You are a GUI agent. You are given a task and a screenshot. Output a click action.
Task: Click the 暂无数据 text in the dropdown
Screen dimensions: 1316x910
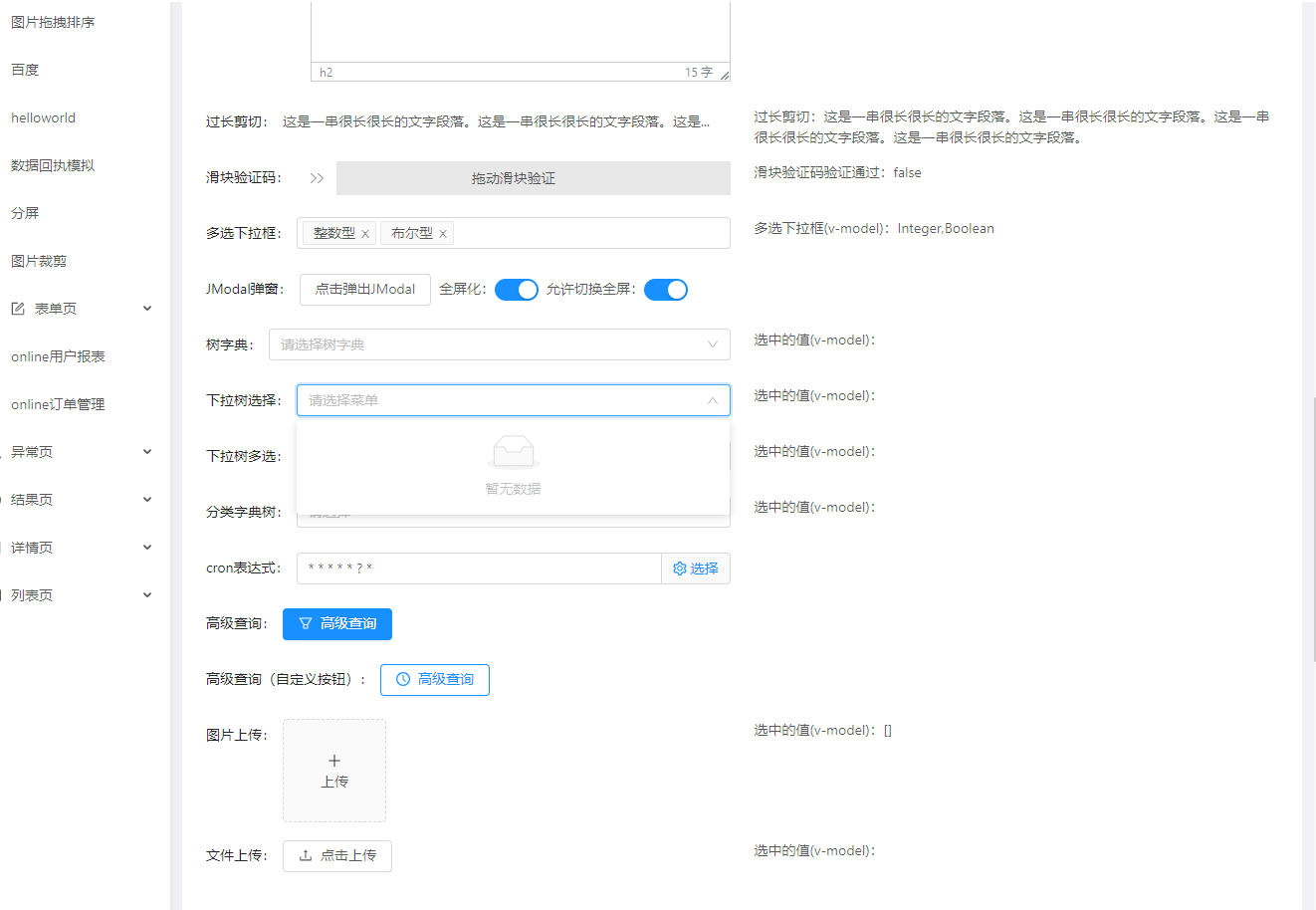514,489
